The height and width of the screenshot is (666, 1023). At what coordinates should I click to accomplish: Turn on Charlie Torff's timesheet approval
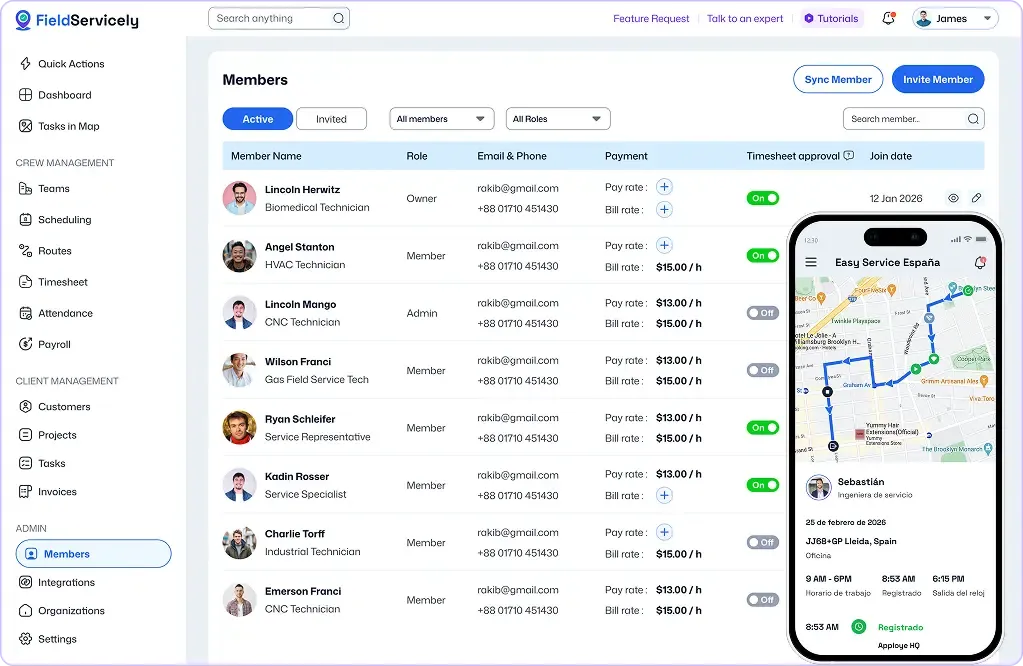pyautogui.click(x=762, y=541)
